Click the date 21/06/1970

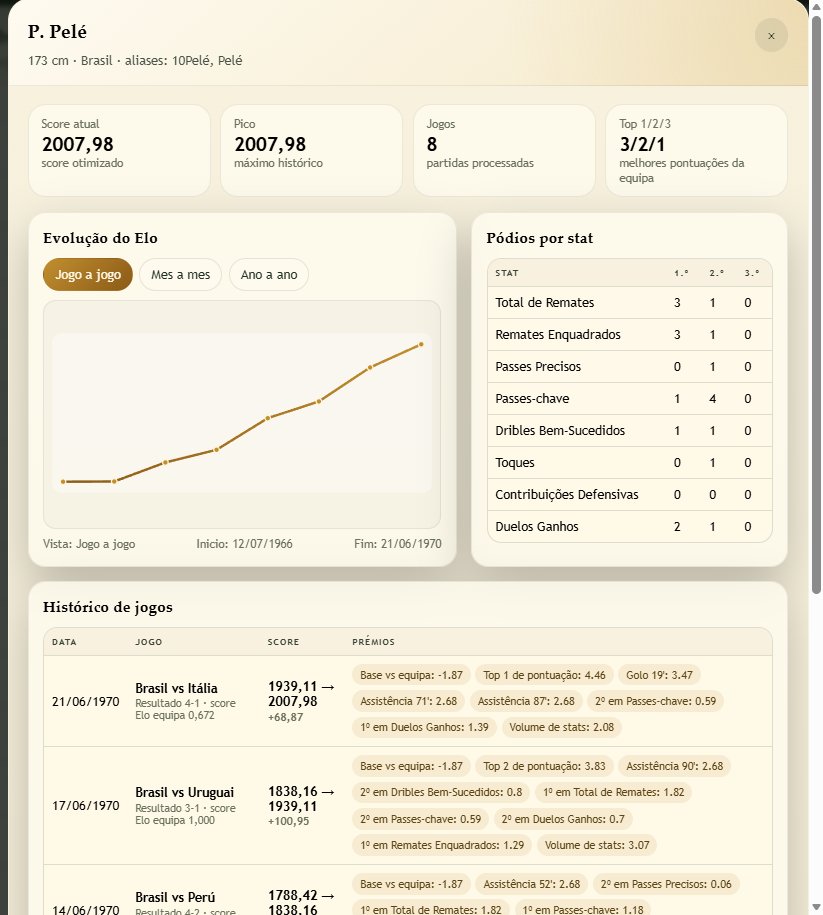(85, 701)
